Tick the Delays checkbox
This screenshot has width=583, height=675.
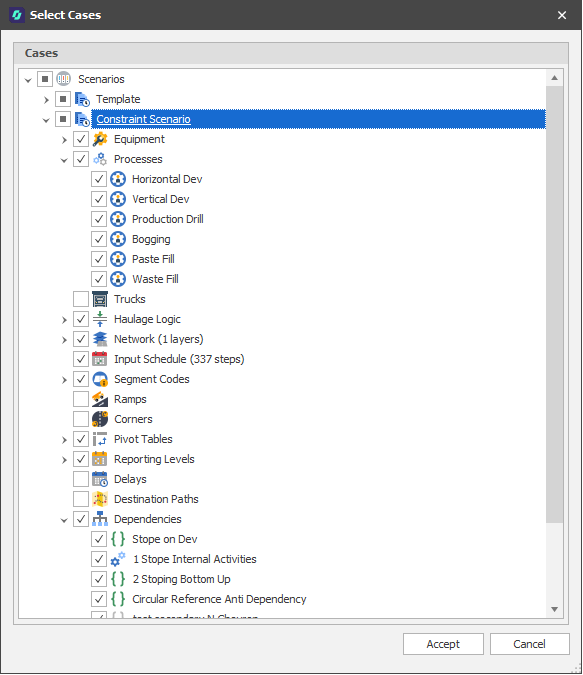[81, 479]
